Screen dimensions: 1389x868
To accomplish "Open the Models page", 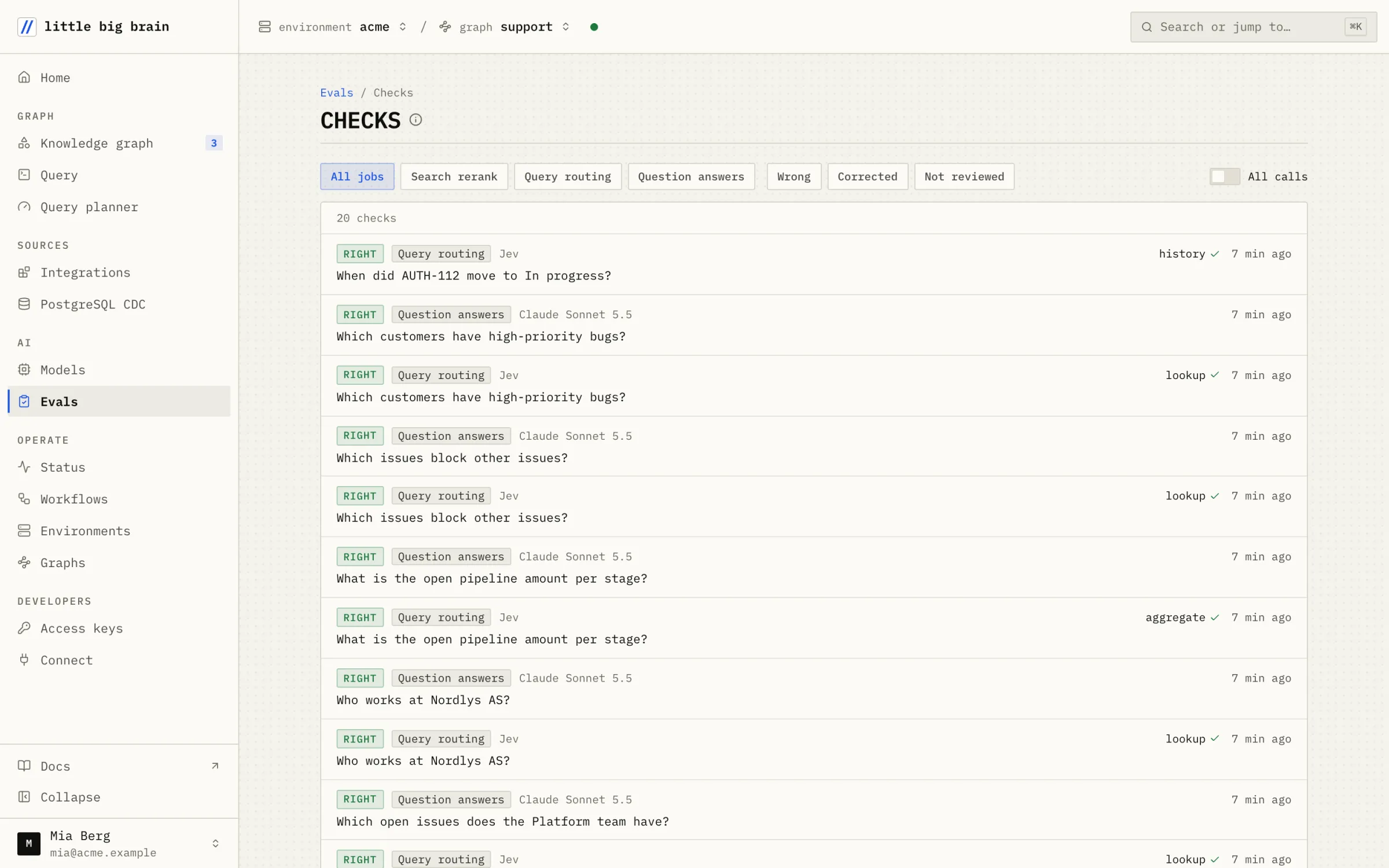I will pos(119,369).
